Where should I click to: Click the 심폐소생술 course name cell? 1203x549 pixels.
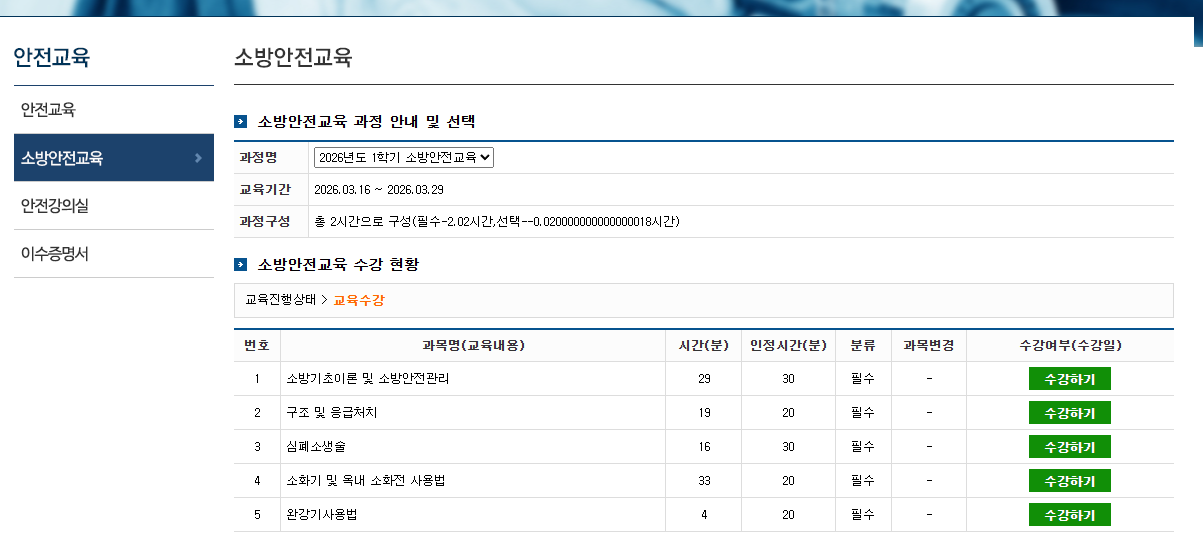pos(316,447)
